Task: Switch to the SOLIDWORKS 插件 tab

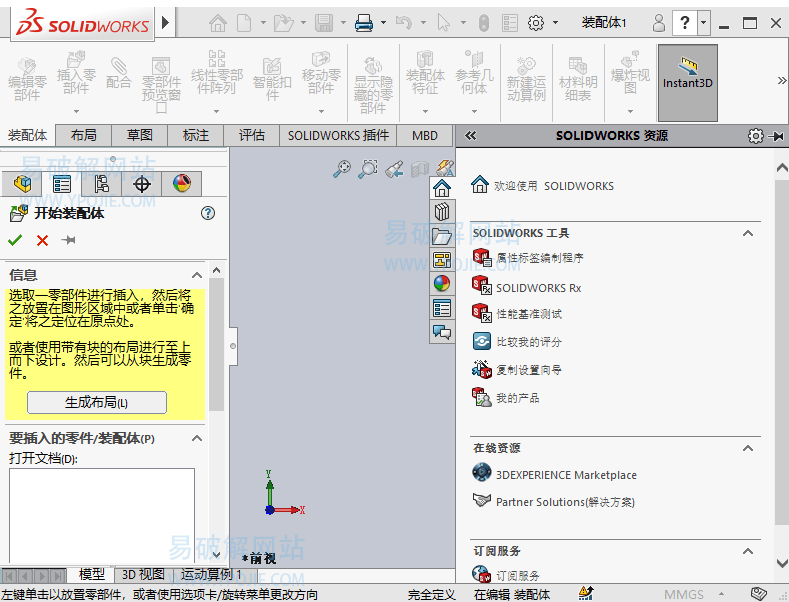Action: [x=338, y=135]
